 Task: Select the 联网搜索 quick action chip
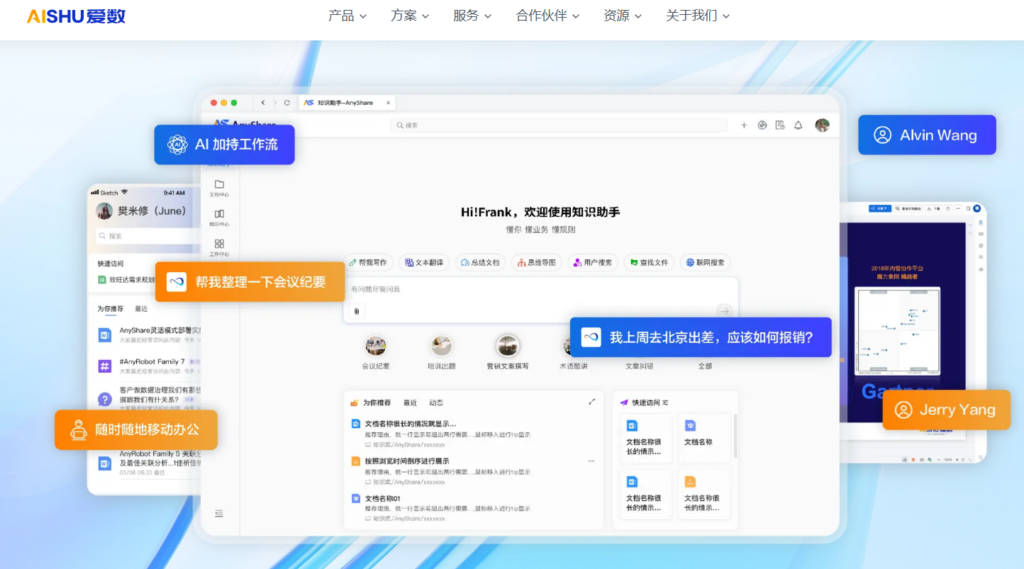pos(705,263)
